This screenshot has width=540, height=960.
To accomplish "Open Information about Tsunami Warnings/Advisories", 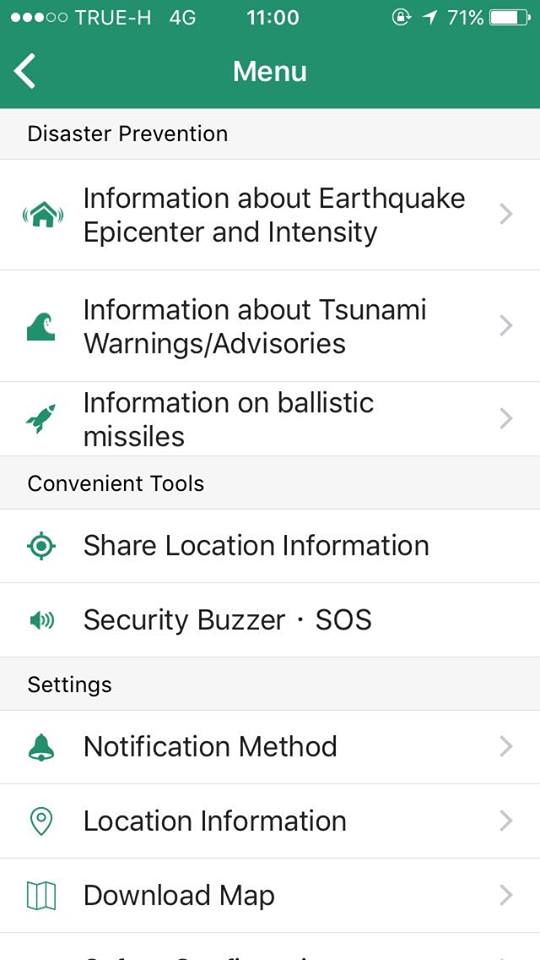I will pyautogui.click(x=270, y=326).
